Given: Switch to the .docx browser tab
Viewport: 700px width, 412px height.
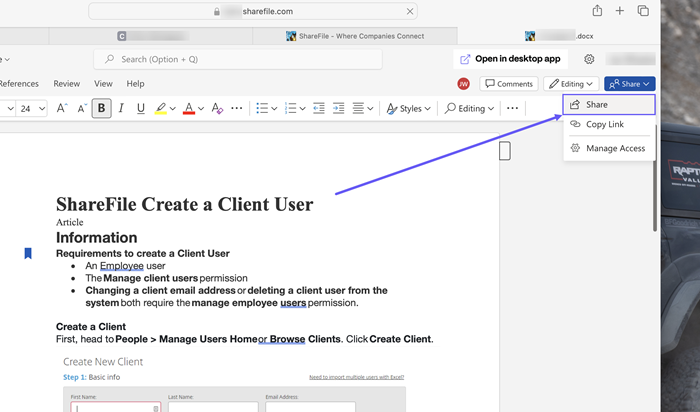Looking at the screenshot, I should coord(559,36).
